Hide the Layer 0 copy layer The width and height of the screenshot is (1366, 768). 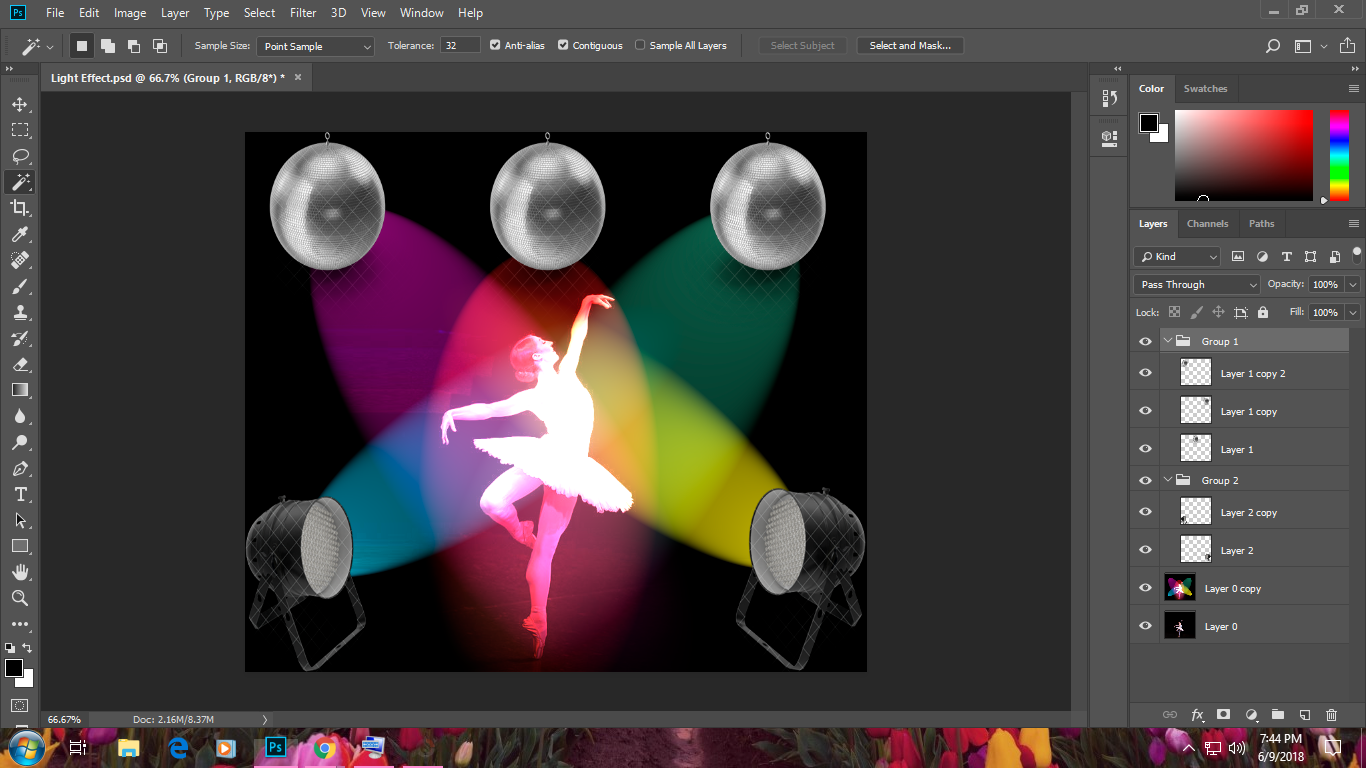point(1145,588)
